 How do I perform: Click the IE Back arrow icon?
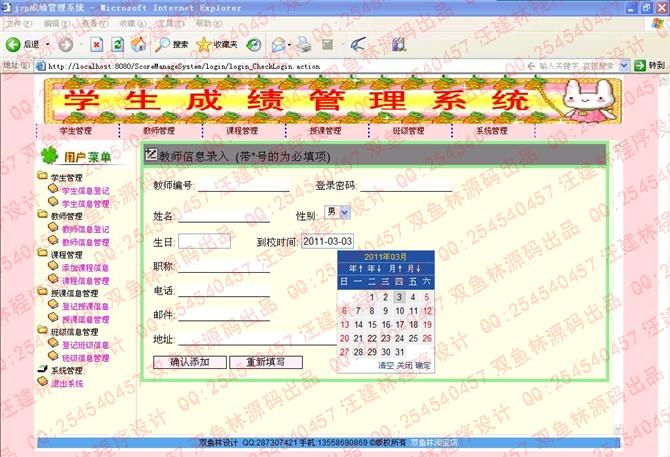pyautogui.click(x=13, y=44)
